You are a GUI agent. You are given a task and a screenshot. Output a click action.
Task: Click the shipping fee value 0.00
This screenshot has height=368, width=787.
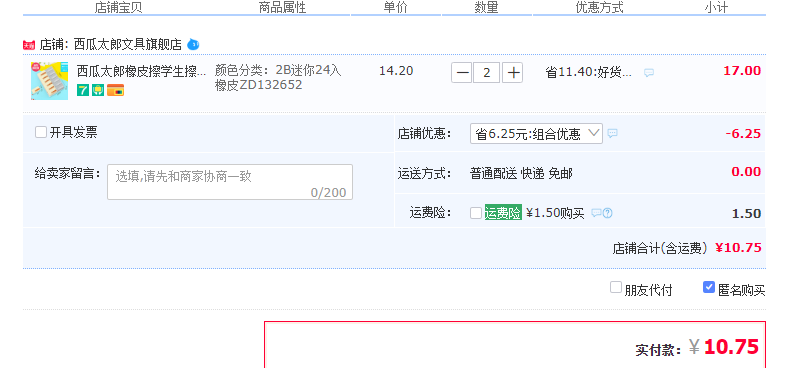[x=746, y=172]
